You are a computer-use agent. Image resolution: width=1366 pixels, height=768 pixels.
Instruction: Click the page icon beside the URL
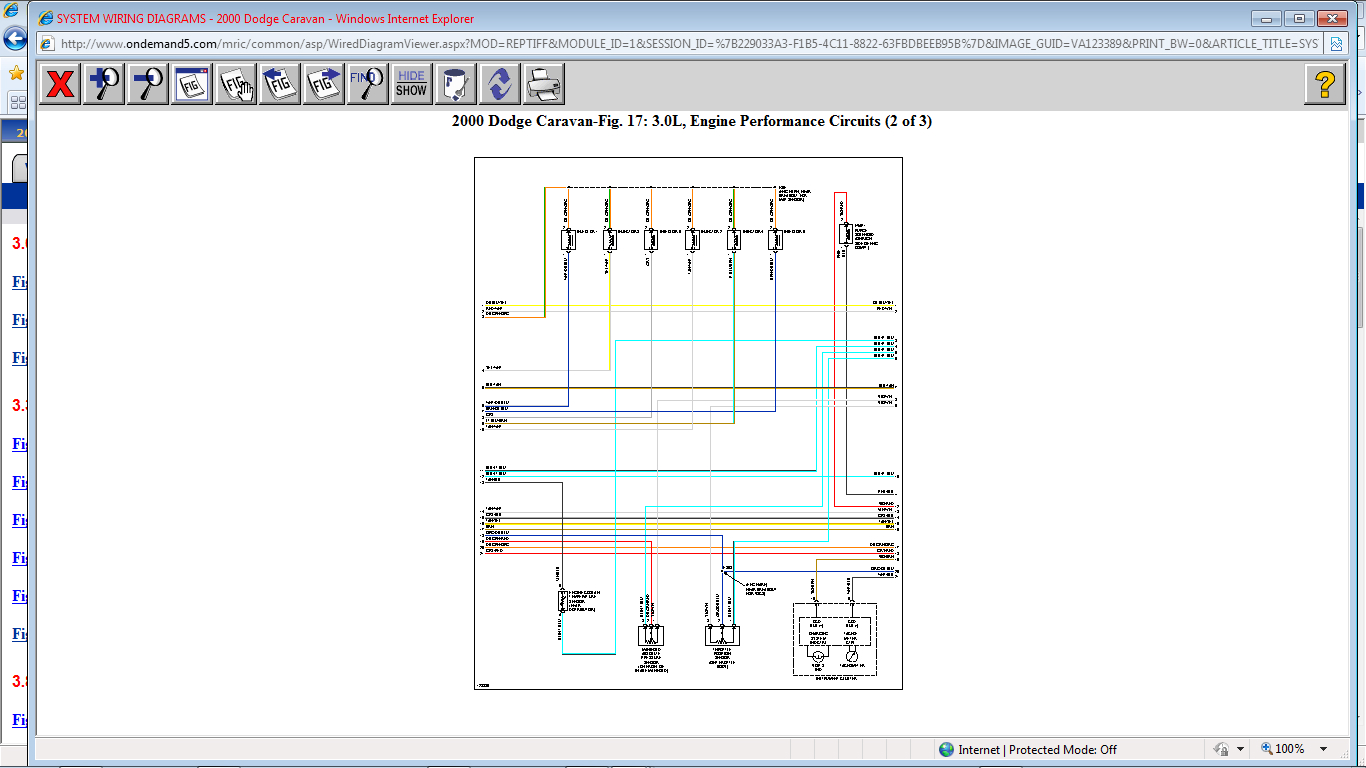coord(46,44)
